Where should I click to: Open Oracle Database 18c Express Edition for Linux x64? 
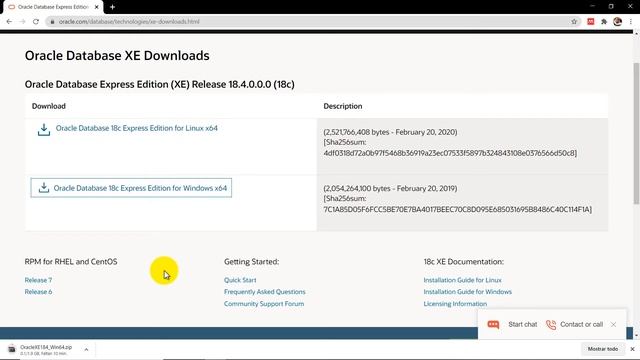[137, 128]
